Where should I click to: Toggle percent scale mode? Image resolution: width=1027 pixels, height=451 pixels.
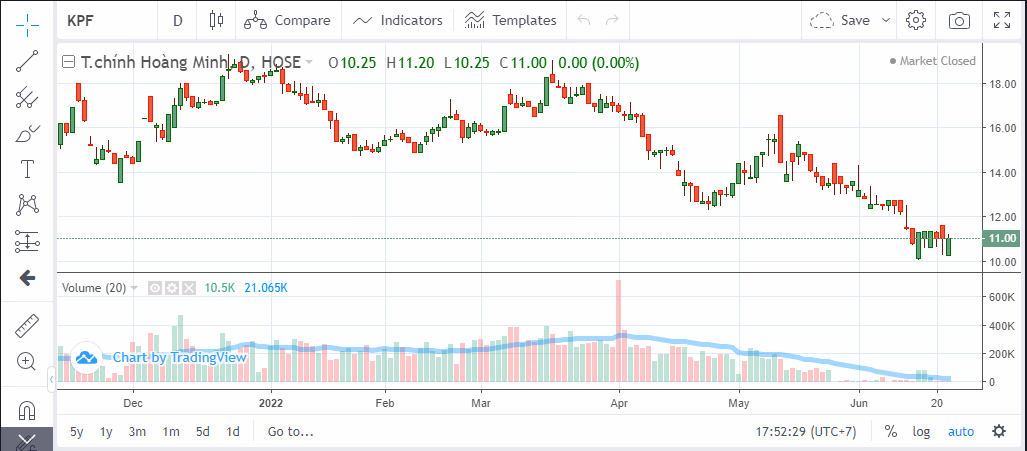890,432
